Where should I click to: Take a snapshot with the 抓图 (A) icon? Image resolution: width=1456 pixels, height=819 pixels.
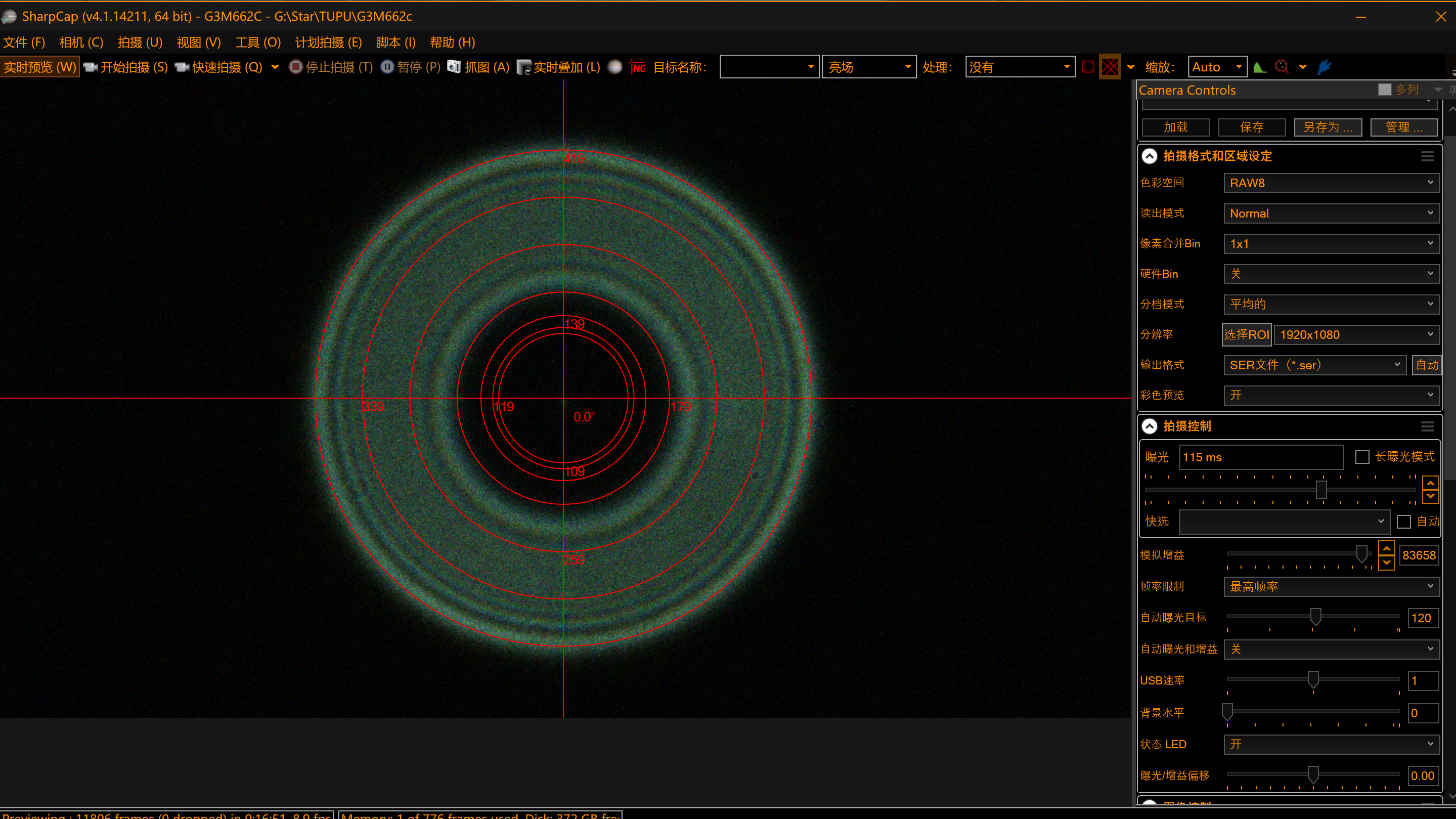[454, 67]
